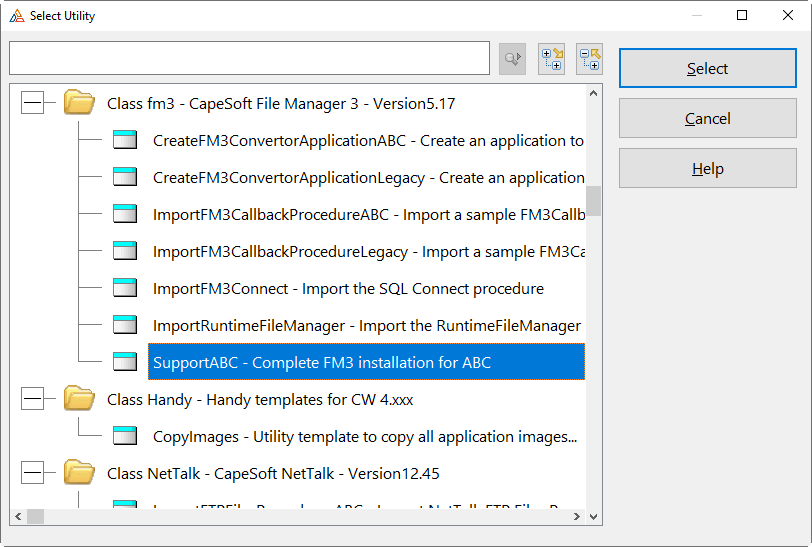812x547 pixels.
Task: Click the contract all tree nodes icon
Action: (x=589, y=59)
